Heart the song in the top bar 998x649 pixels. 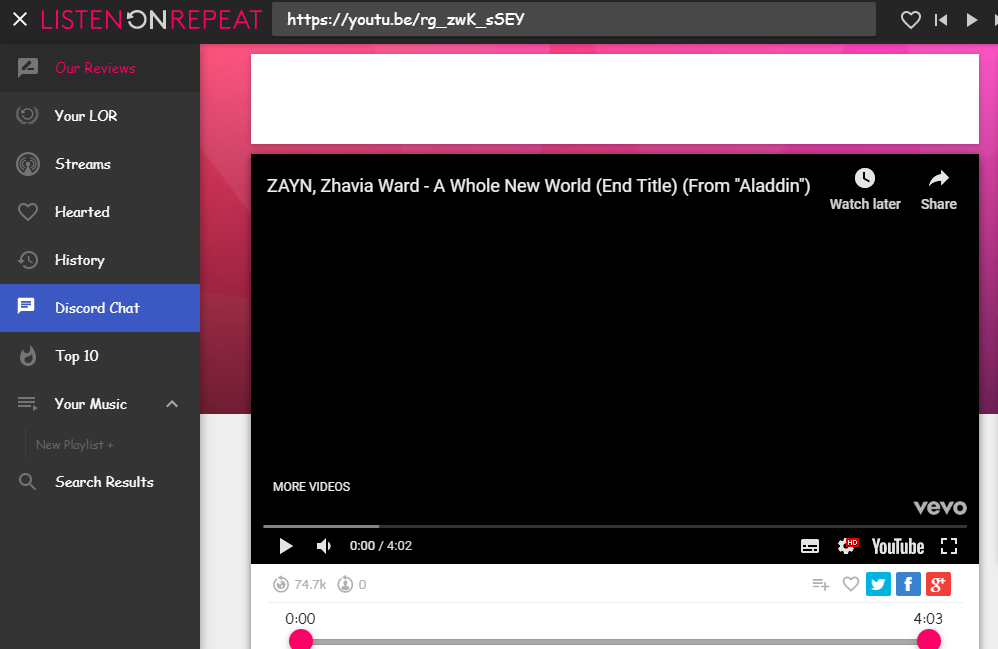click(910, 20)
